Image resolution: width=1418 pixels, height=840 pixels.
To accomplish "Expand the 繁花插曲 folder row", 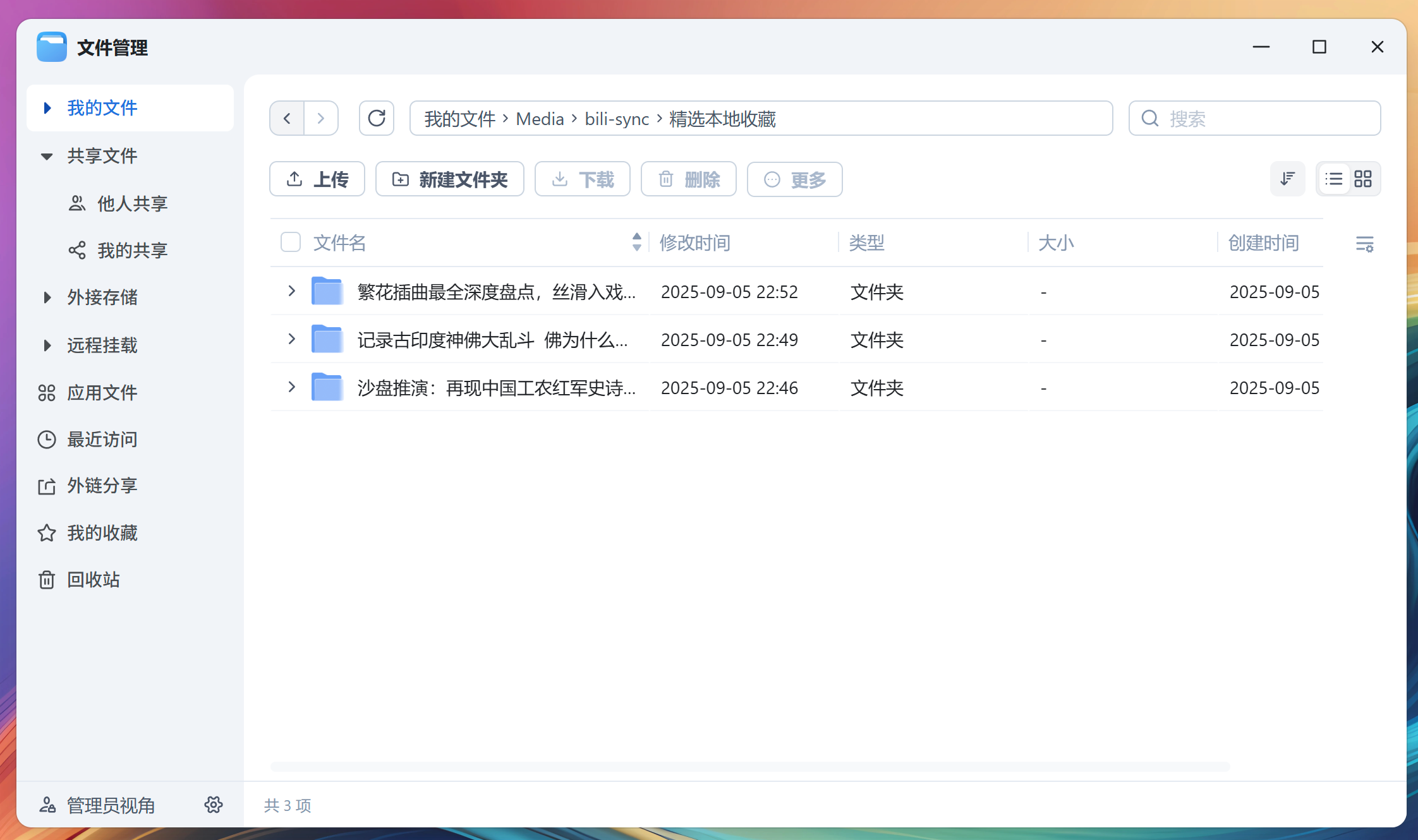I will click(291, 291).
